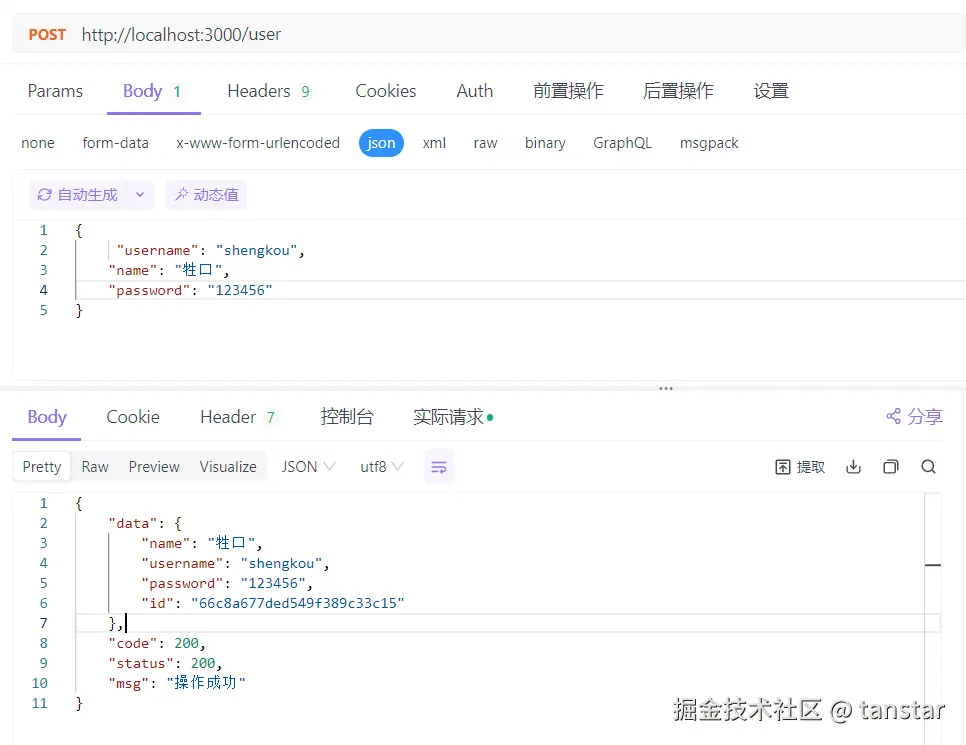Open the dropdown arrow beside 自动生成

(140, 195)
